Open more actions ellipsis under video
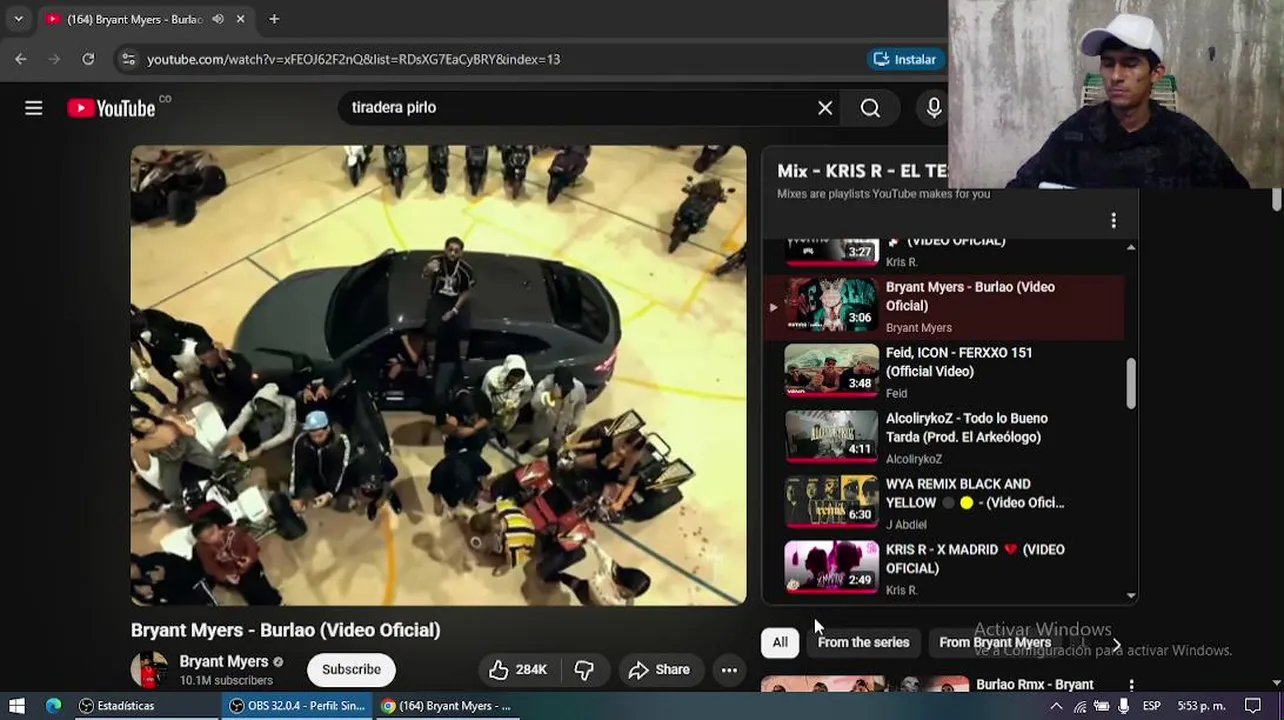This screenshot has width=1284, height=720. [729, 670]
